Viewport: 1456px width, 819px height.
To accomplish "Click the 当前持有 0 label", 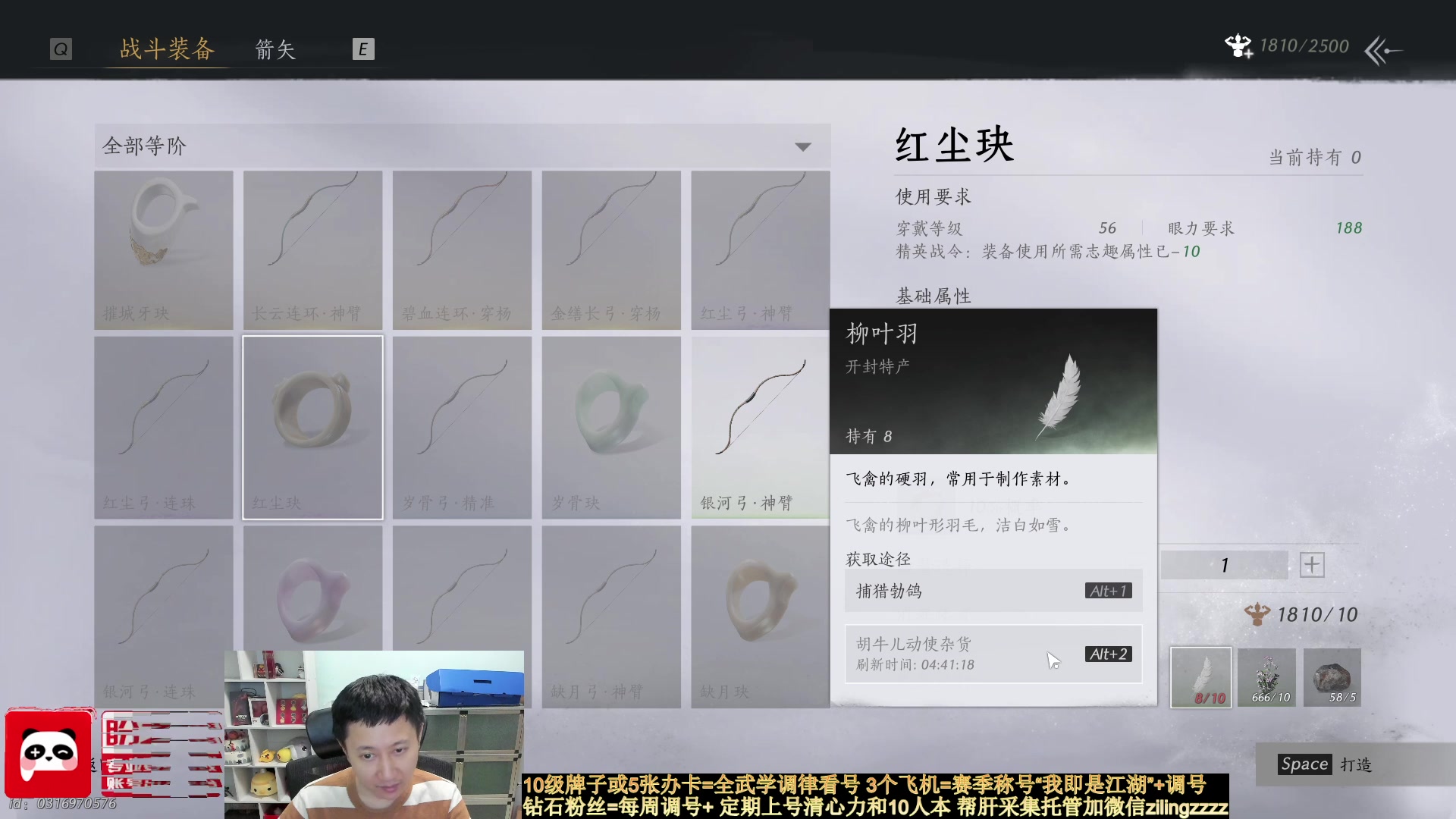I will click(1315, 158).
